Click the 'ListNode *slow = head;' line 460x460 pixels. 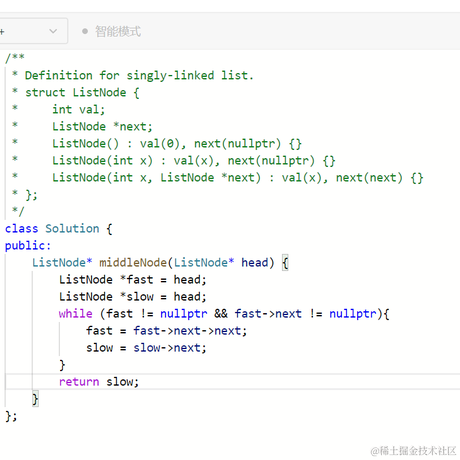[x=133, y=297]
